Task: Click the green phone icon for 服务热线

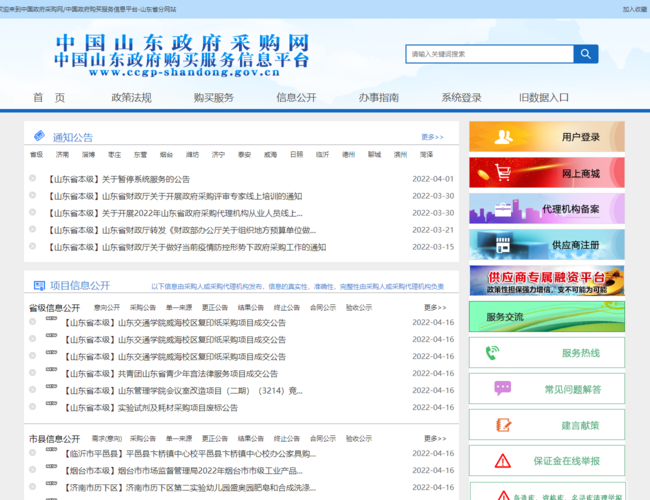Action: [x=492, y=353]
